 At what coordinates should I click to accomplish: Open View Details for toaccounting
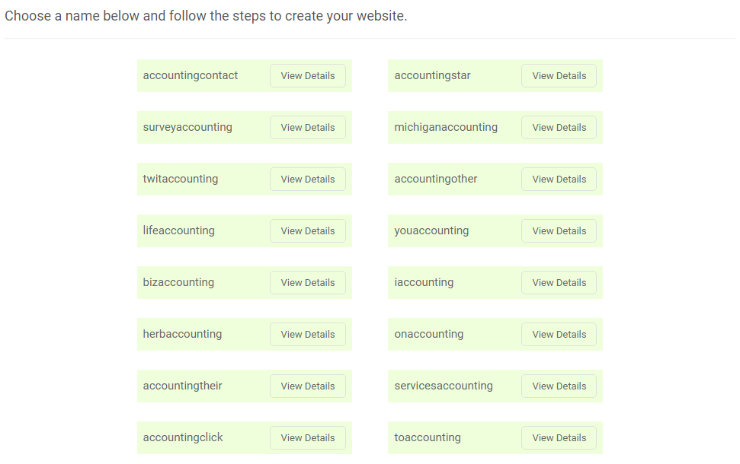tap(559, 438)
